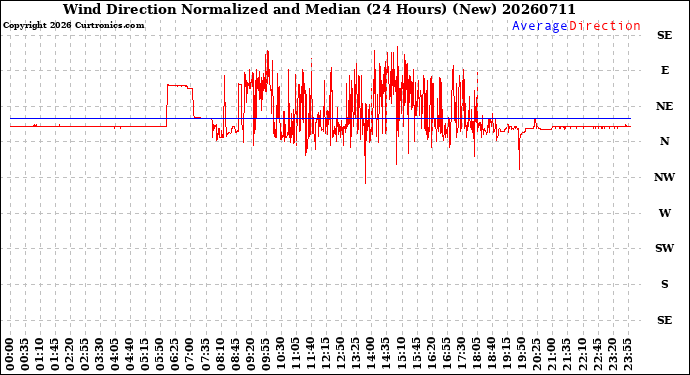Click the chart title text
Screen dimensions: 690x375
319,9
